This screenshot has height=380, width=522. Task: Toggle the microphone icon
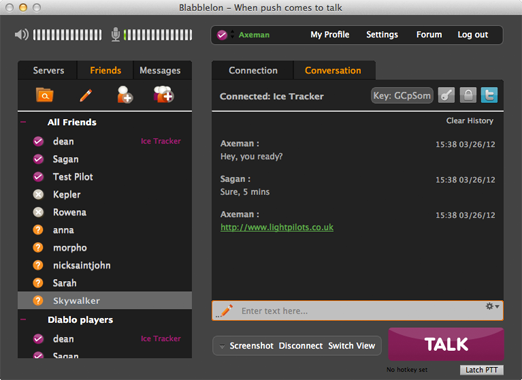tap(115, 35)
